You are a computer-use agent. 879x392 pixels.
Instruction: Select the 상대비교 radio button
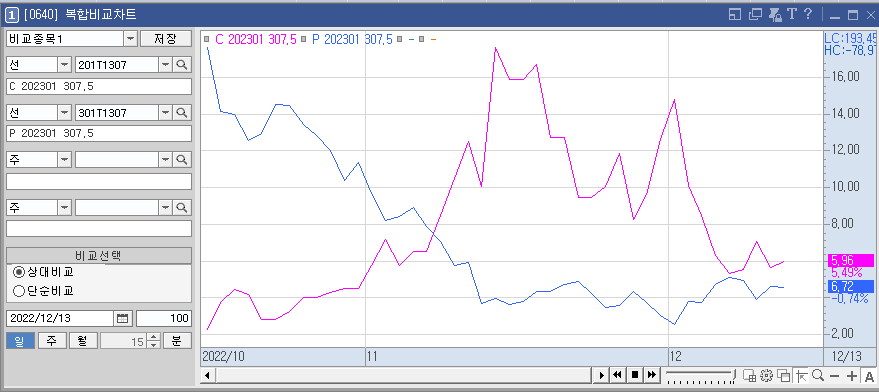click(19, 272)
